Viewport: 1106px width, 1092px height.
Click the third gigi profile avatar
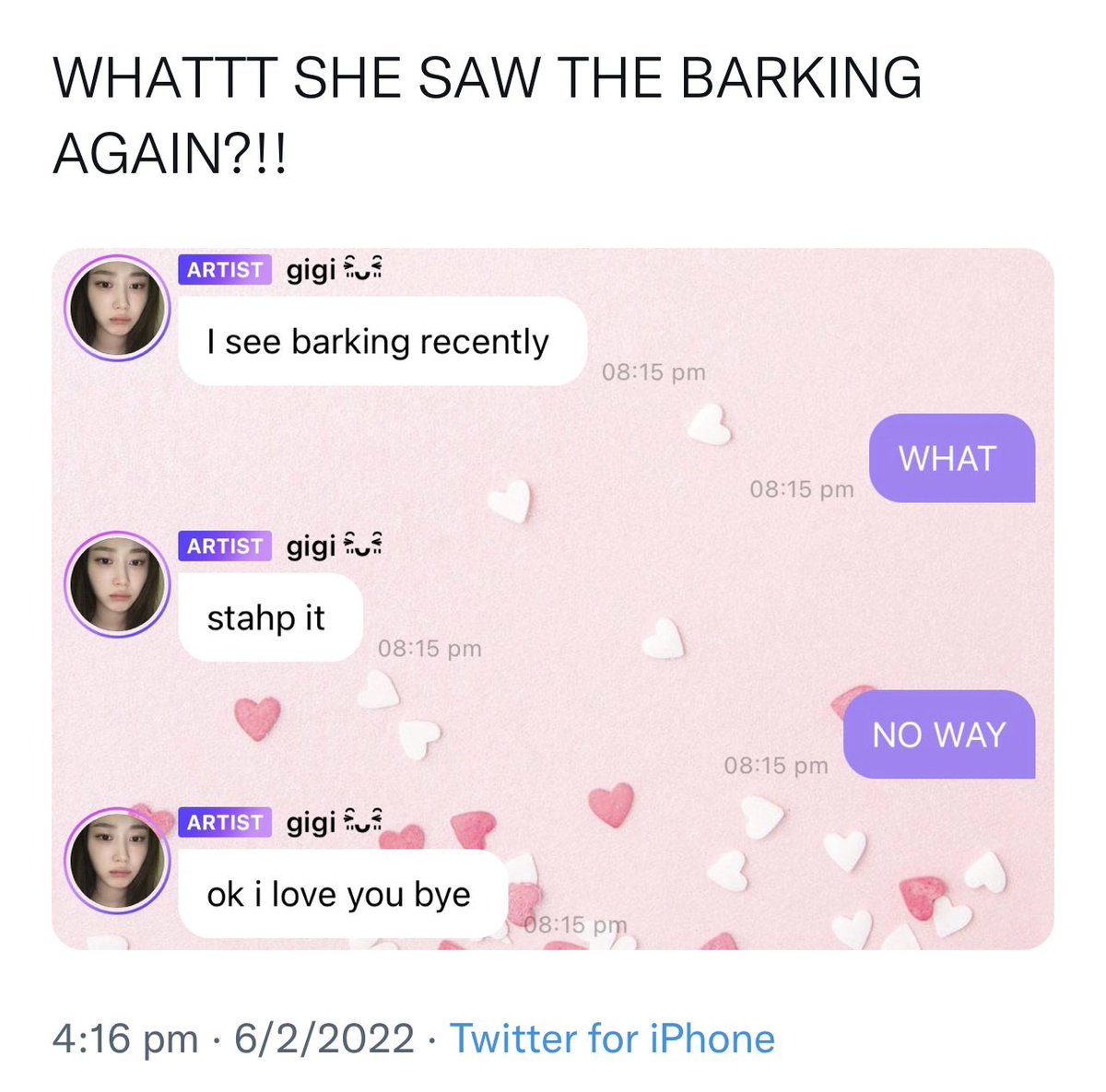(x=117, y=861)
